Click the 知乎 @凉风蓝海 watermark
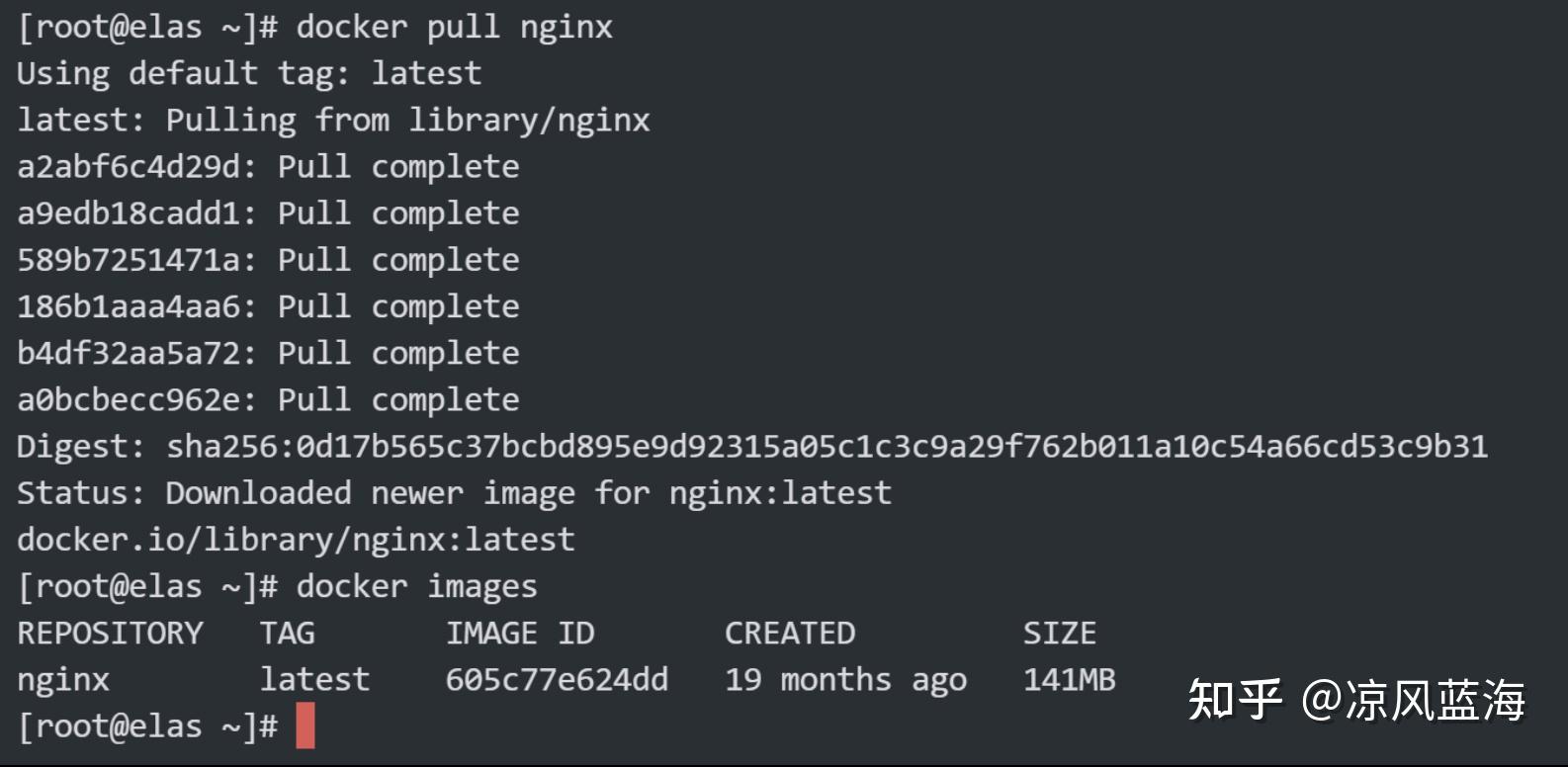This screenshot has height=767, width=1568. click(x=1356, y=700)
